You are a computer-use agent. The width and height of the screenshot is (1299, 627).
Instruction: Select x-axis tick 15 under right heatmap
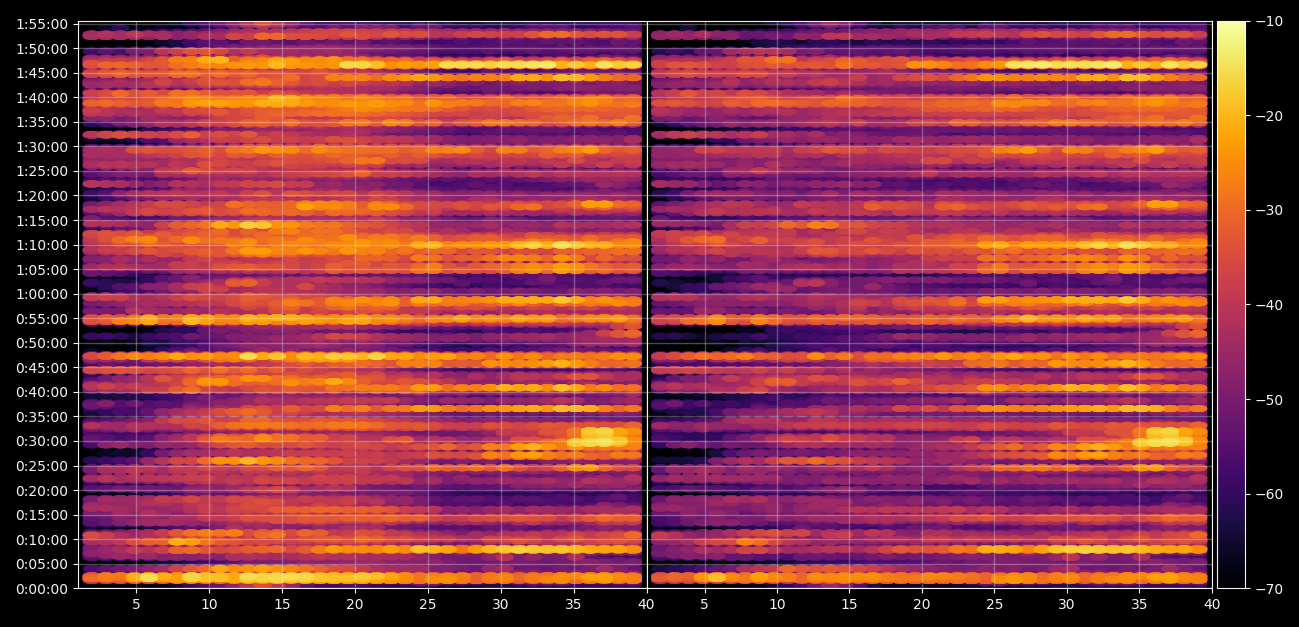849,605
